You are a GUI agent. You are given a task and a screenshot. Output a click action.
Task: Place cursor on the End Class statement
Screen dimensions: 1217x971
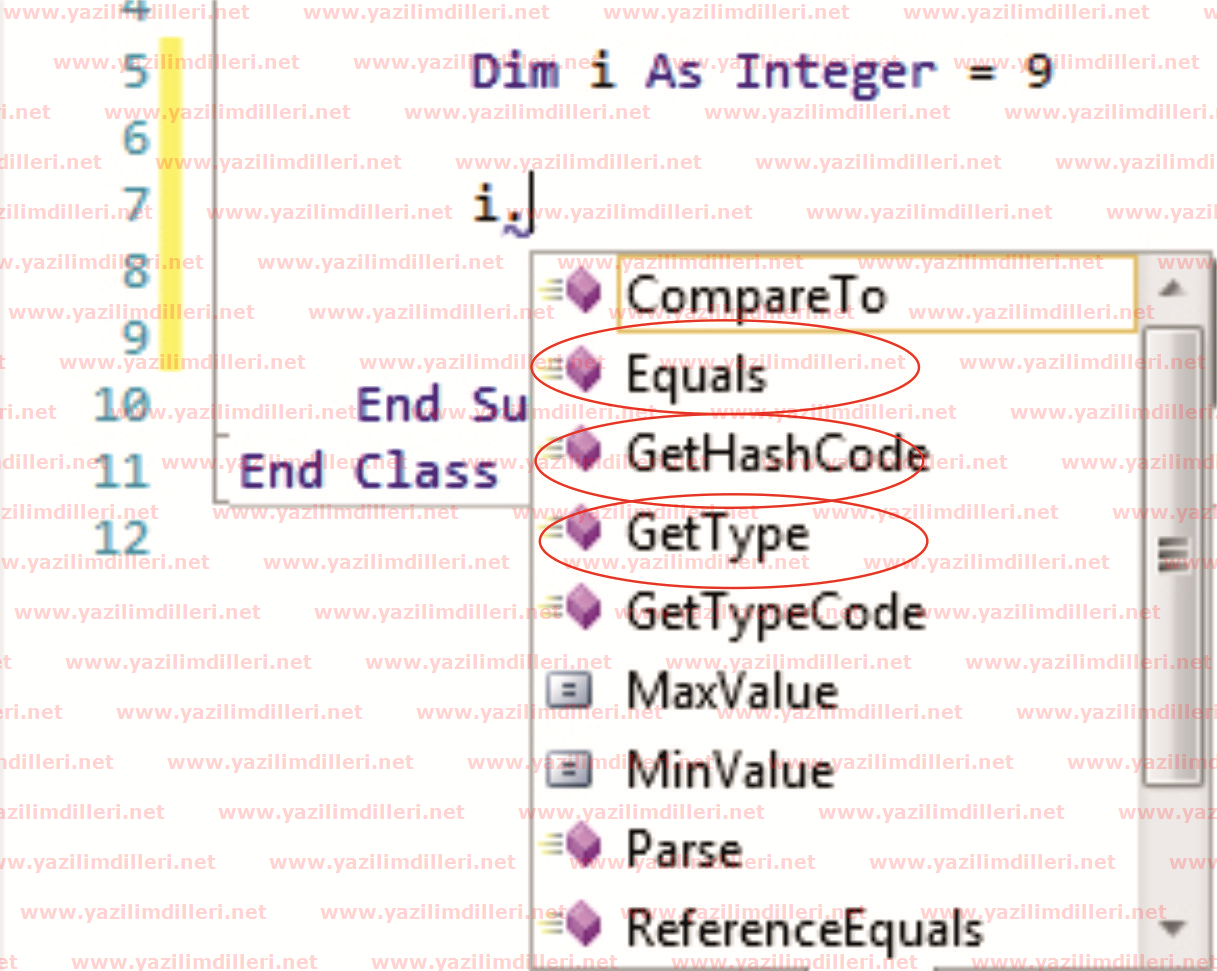368,470
